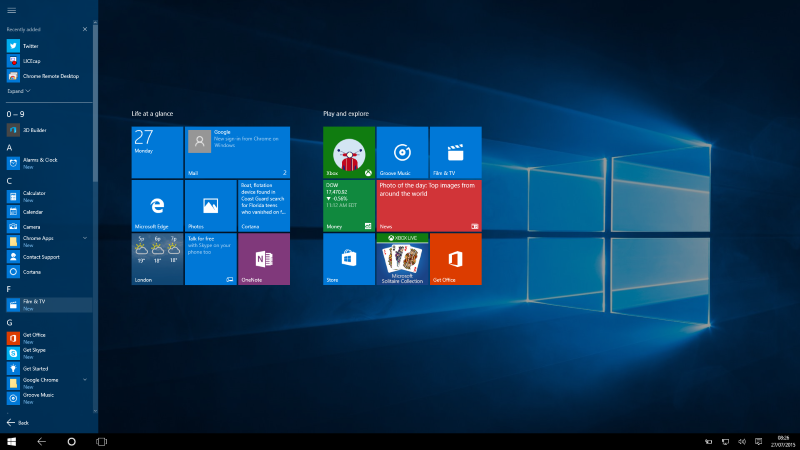Image resolution: width=800 pixels, height=450 pixels.
Task: Open Alarms & Clock app
Action: (x=48, y=163)
